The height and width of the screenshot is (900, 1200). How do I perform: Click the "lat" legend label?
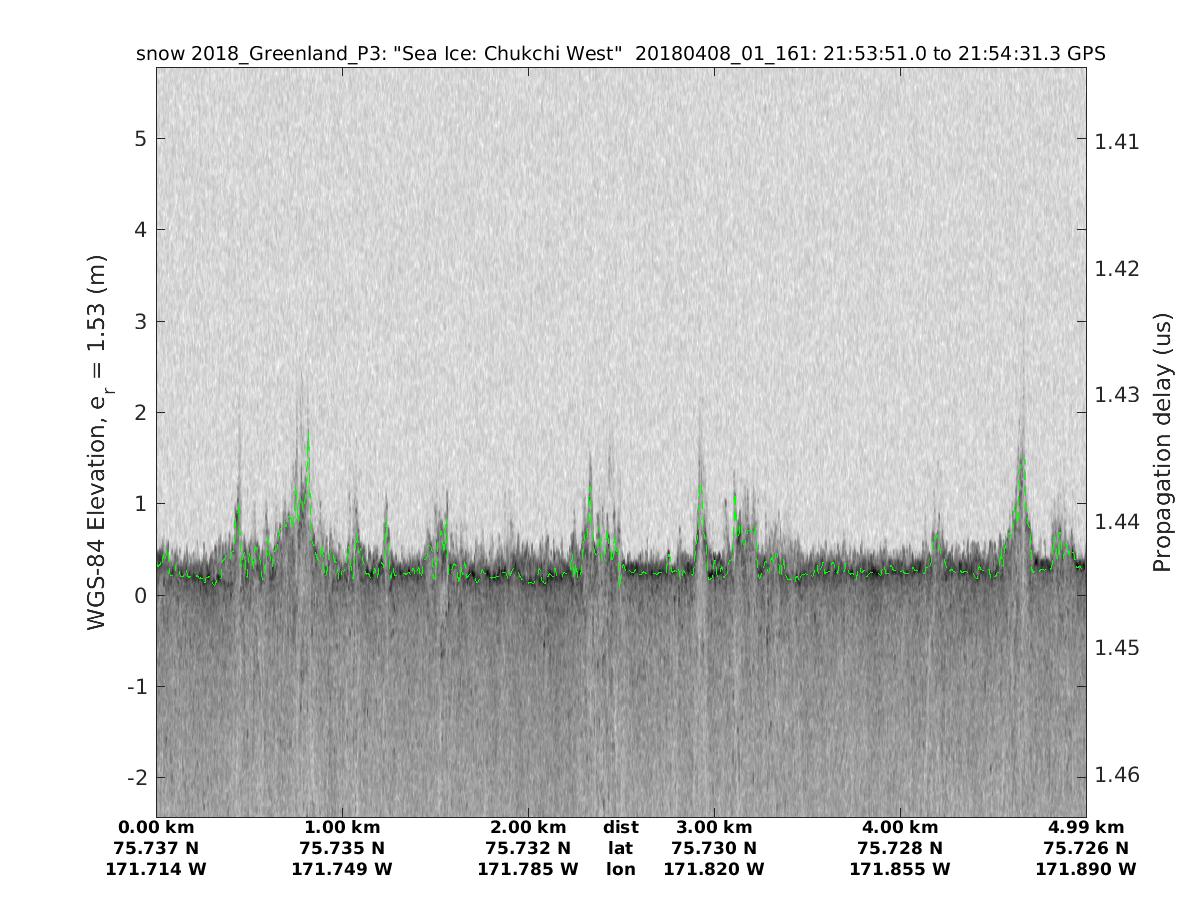pyautogui.click(x=621, y=849)
